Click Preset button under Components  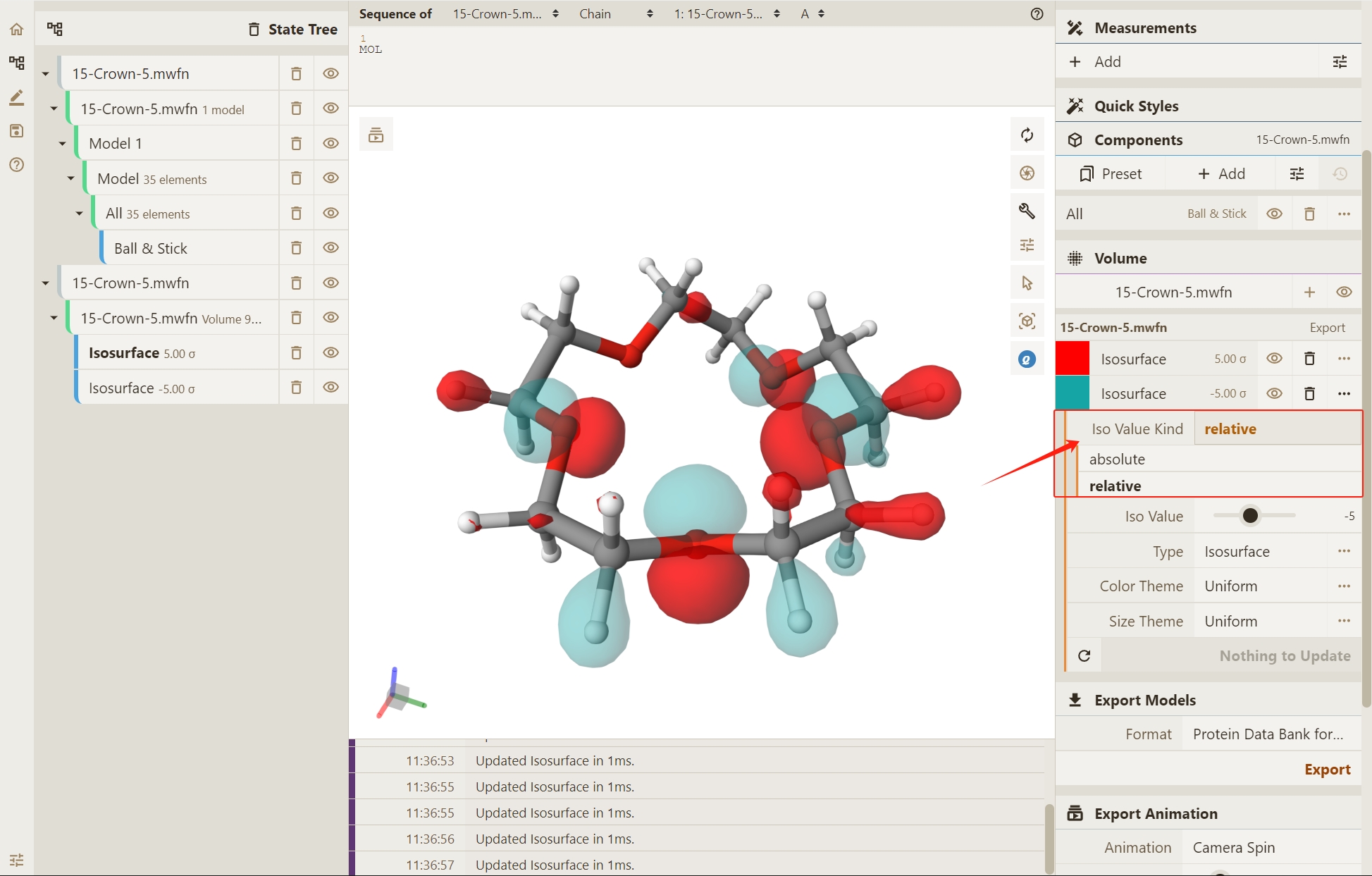pos(1110,174)
